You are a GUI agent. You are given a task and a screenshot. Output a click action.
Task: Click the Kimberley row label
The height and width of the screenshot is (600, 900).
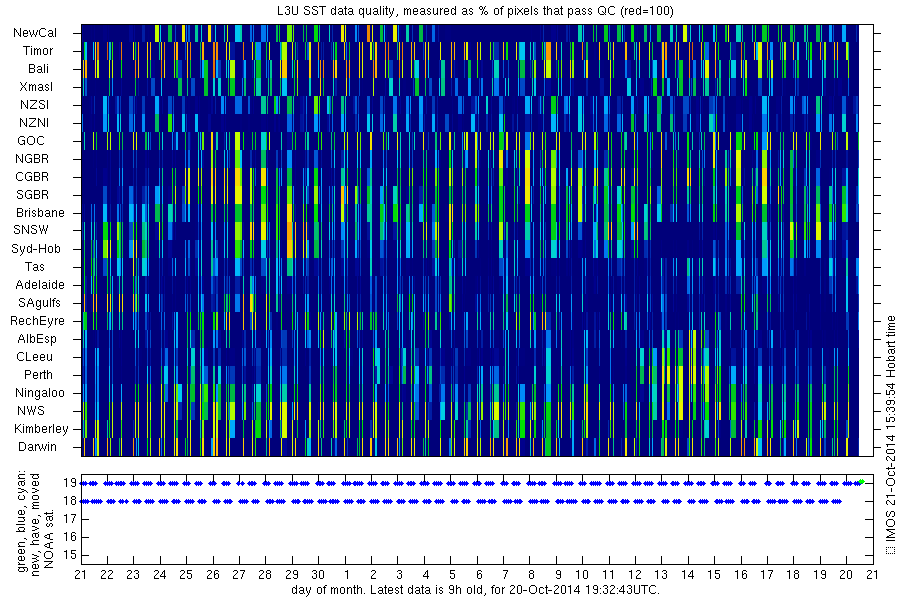tap(41, 428)
